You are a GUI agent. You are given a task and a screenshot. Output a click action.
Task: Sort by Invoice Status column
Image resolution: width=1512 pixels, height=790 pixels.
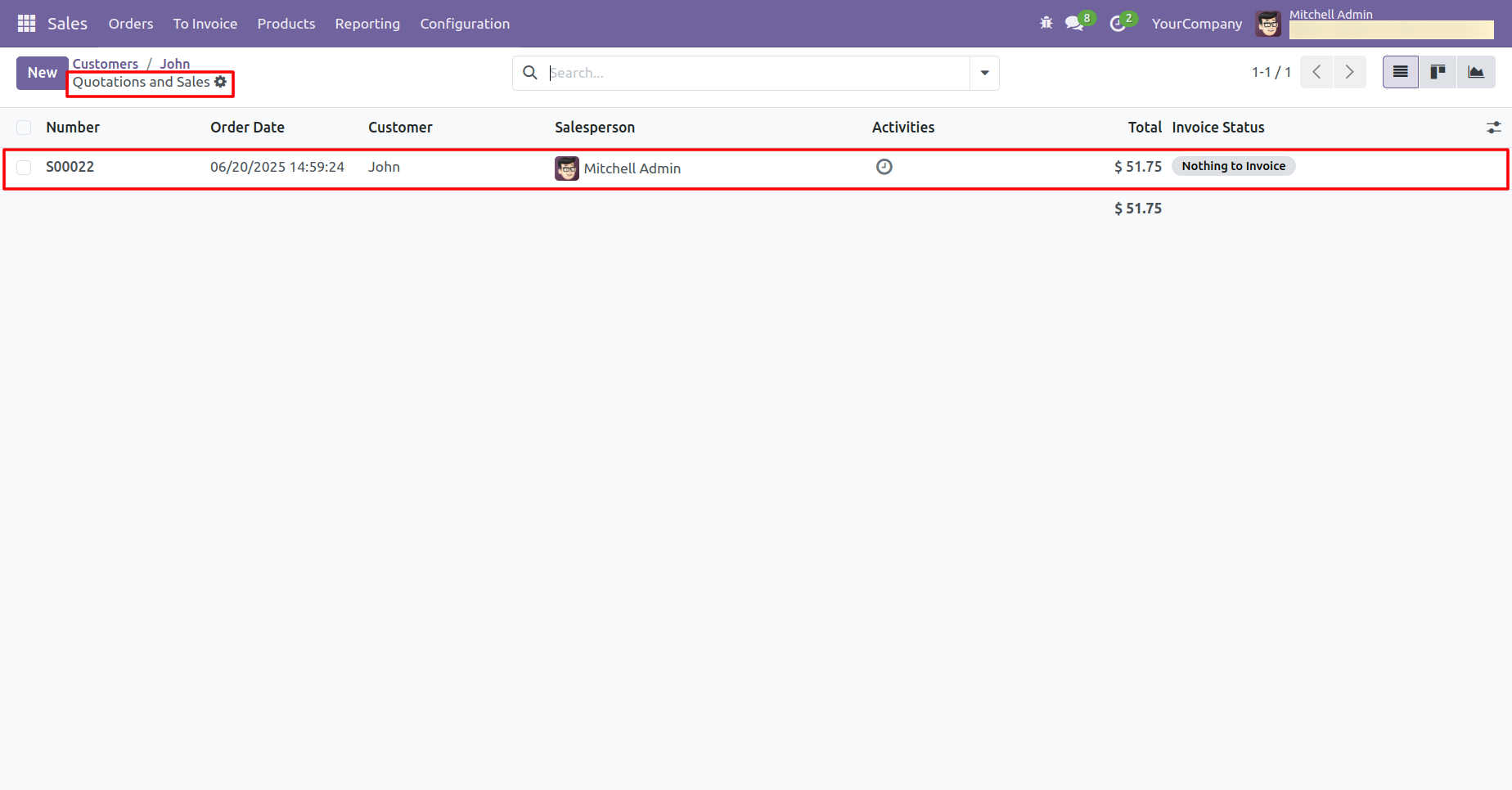[x=1218, y=128]
